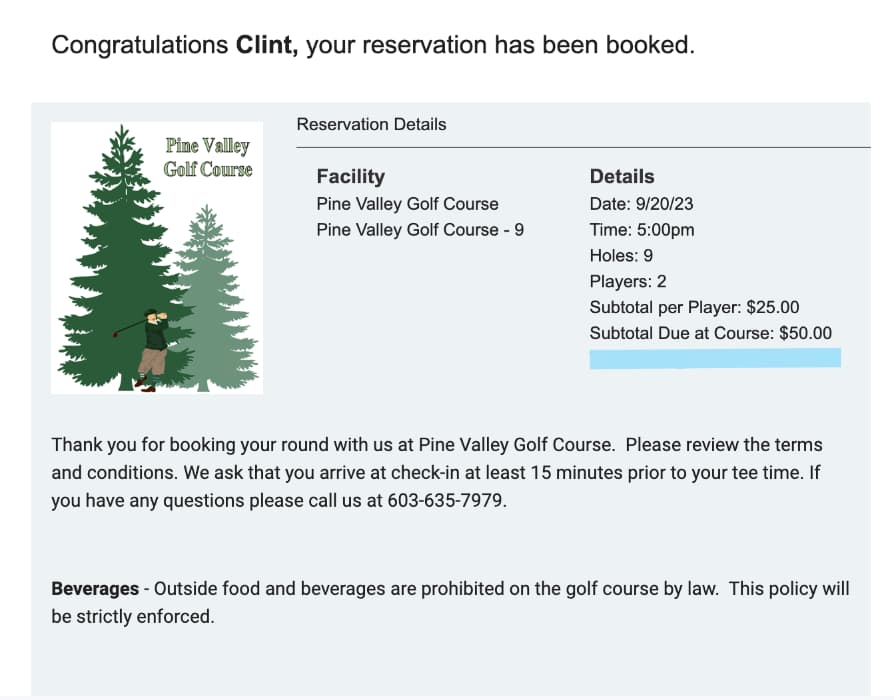Click the phone number 603-635-7979
894x700 pixels.
coord(445,500)
